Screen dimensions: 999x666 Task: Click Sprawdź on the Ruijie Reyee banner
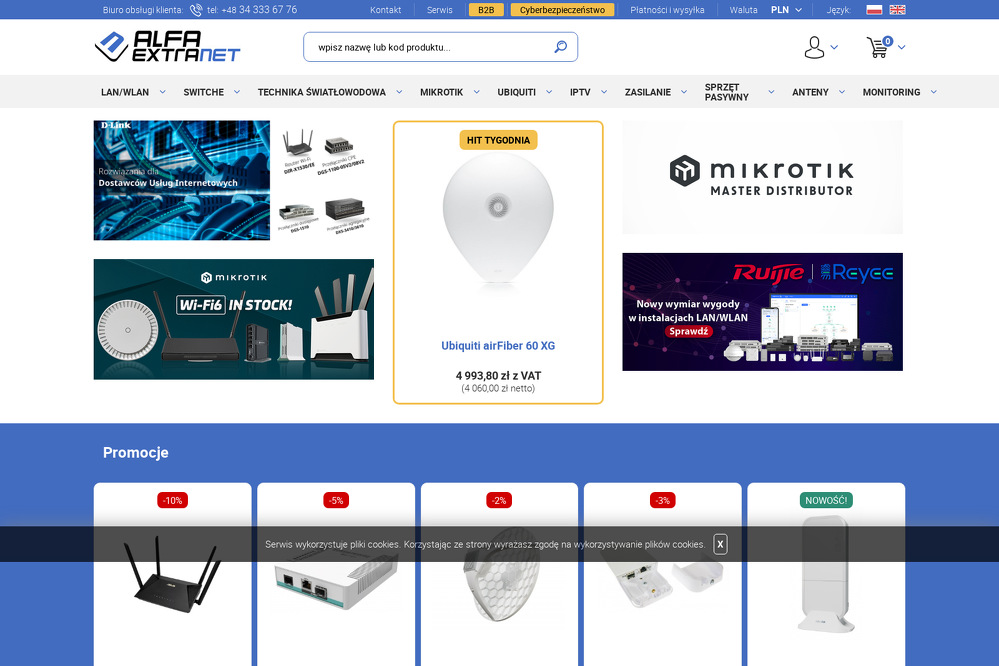point(688,331)
